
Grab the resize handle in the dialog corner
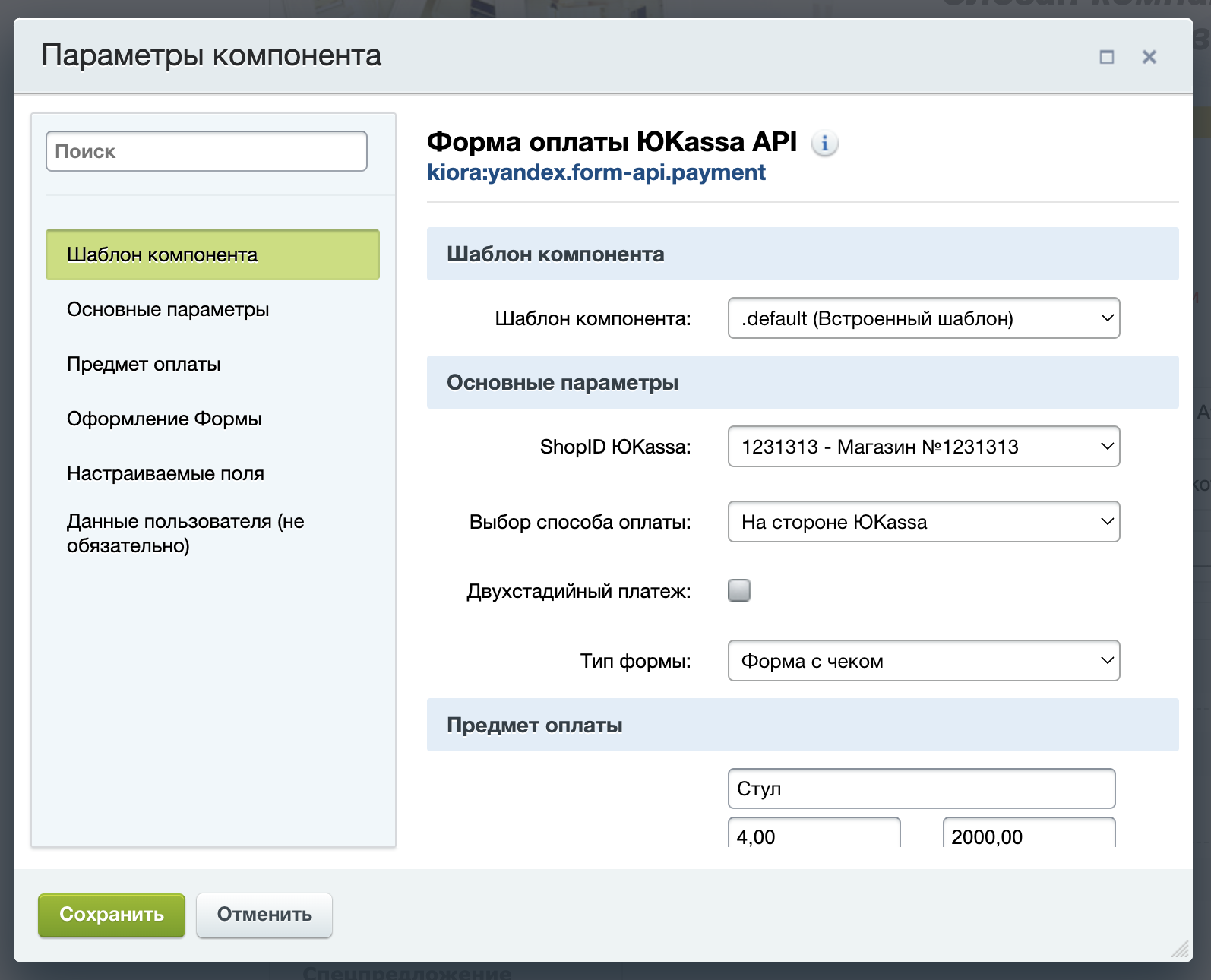[x=1180, y=949]
